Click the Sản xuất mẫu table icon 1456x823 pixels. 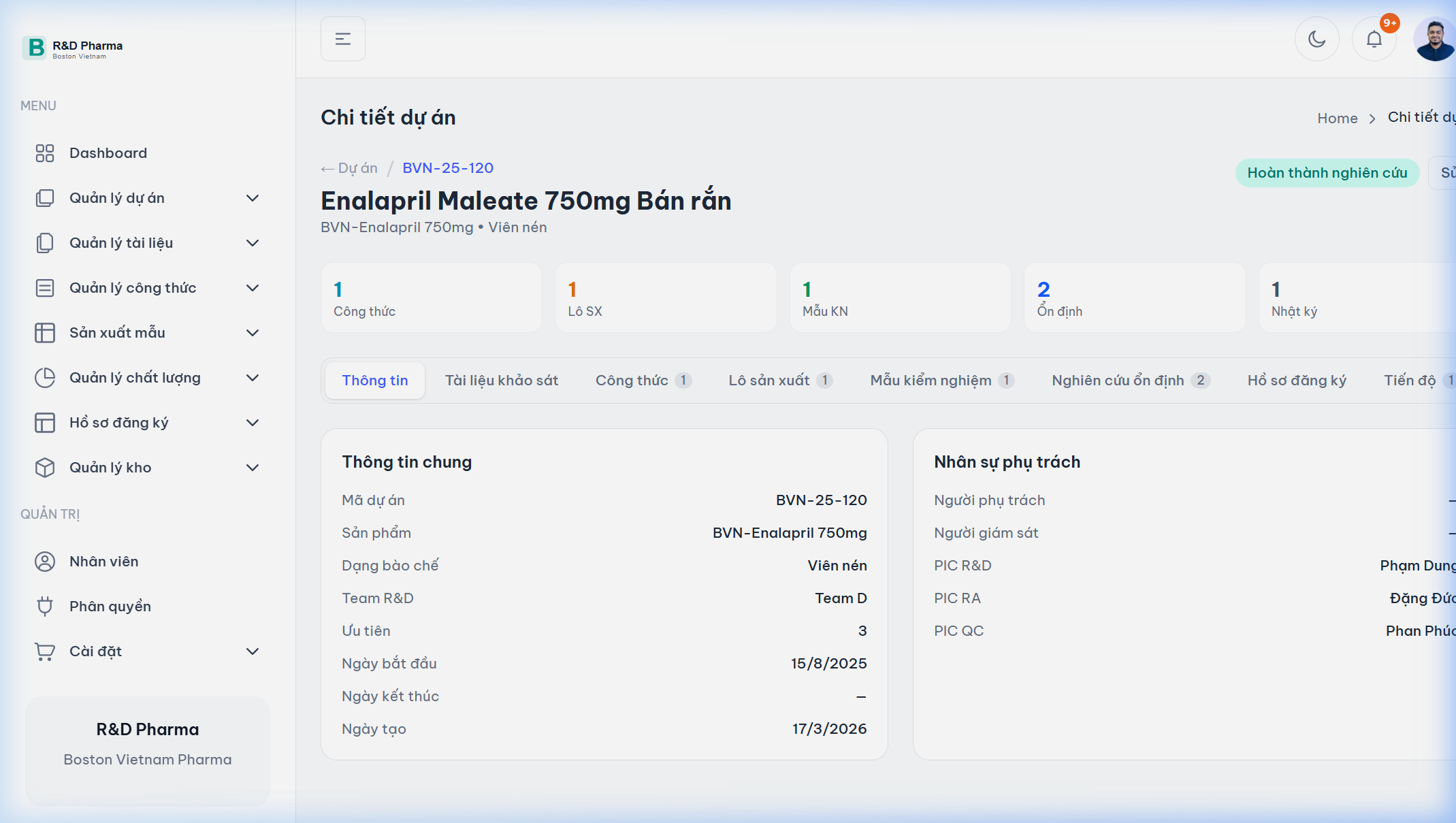[45, 333]
